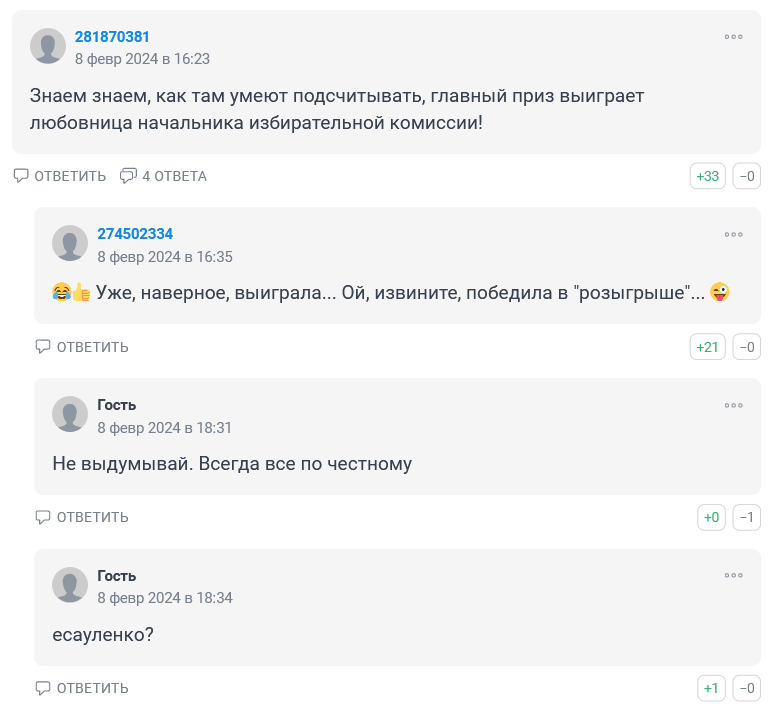Open options menu on "Не выдумывай" comment

pyautogui.click(x=734, y=405)
